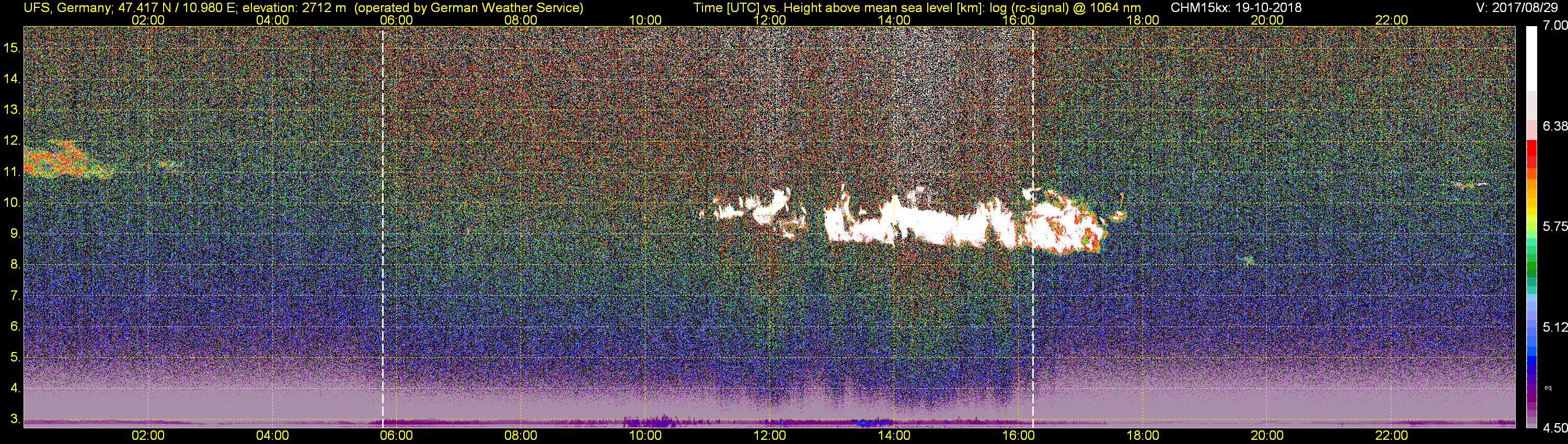
Task: Click the 20:00 label on bottom time axis
Action: [1267, 436]
